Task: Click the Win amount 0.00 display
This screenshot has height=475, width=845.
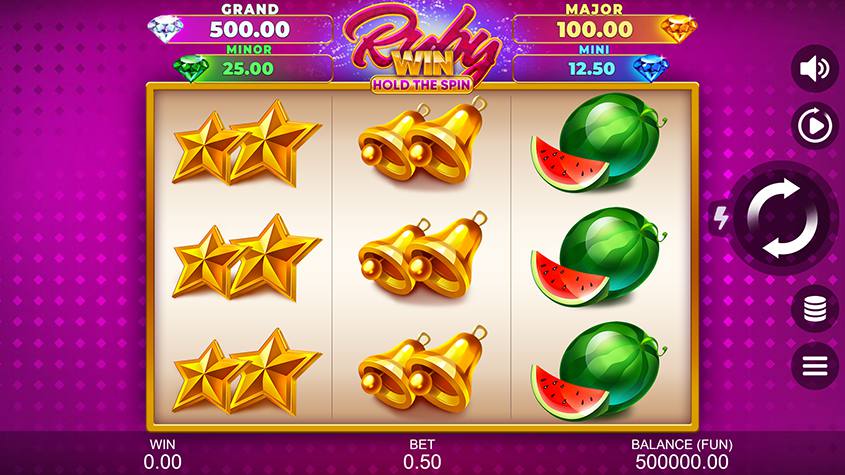Action: (162, 462)
